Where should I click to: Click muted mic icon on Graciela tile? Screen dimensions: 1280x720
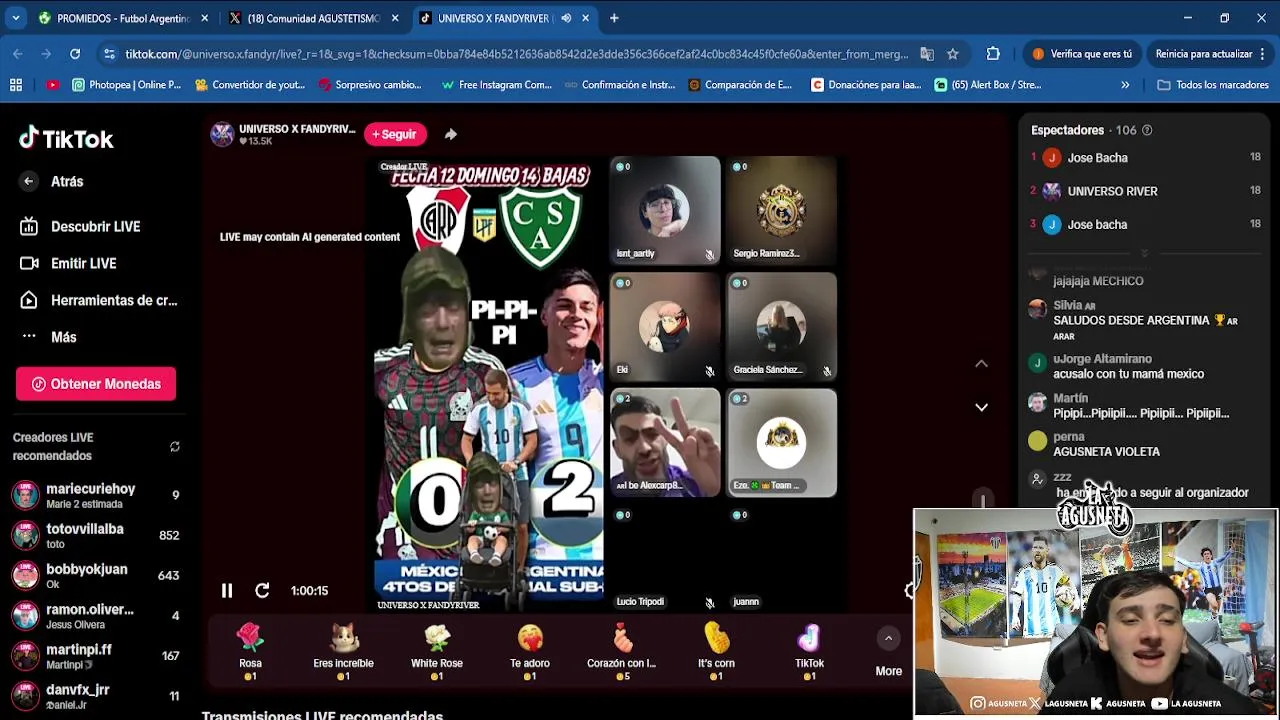[826, 371]
